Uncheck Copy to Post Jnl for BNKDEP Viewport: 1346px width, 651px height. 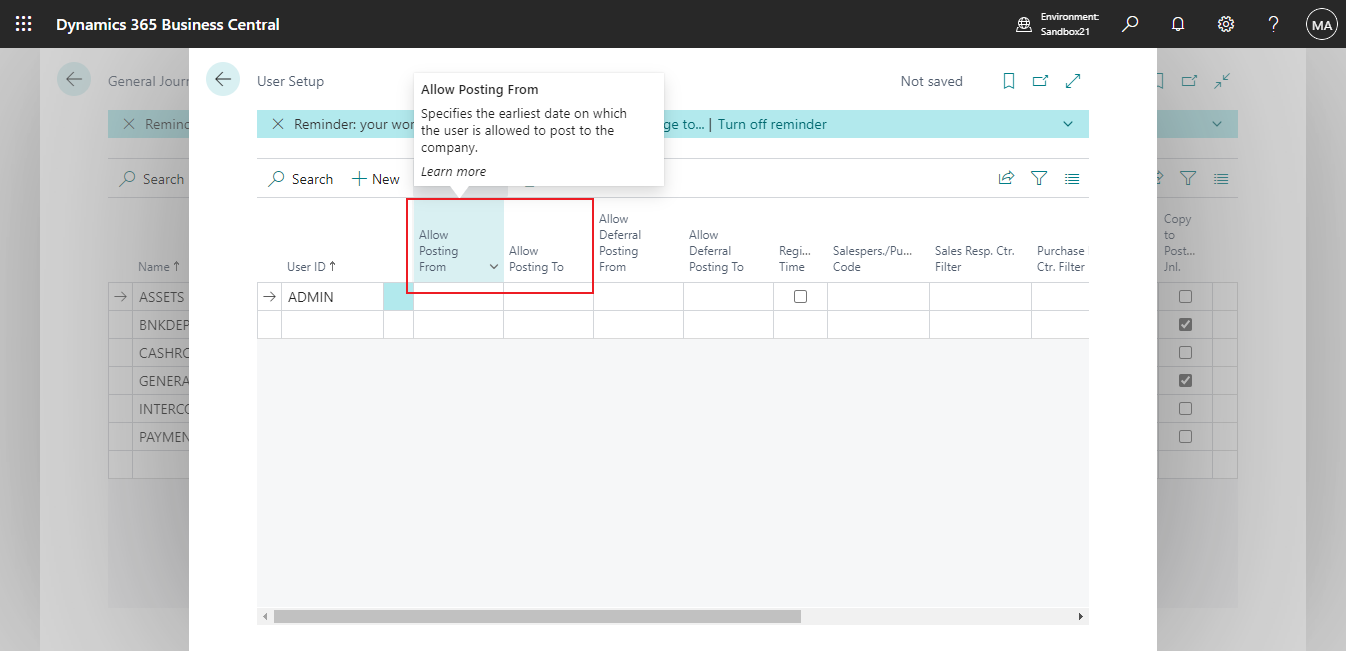click(1185, 324)
